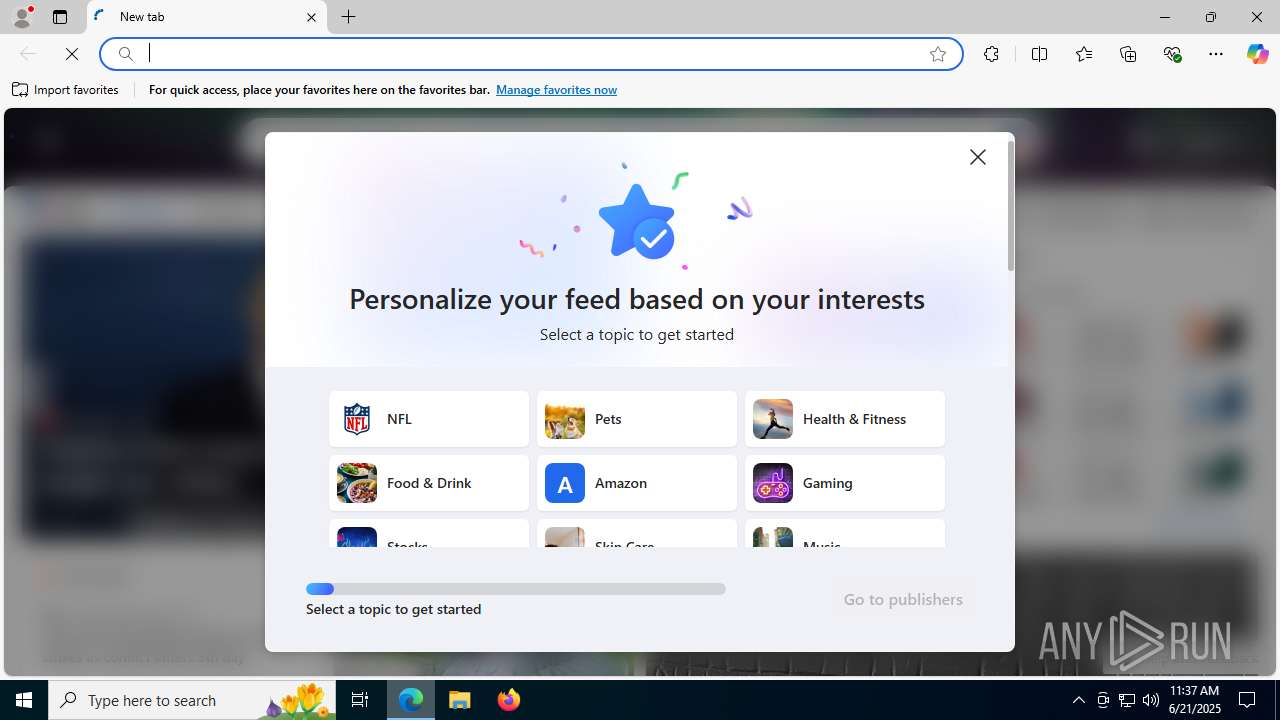Viewport: 1280px width, 720px height.
Task: Click the Food & Drink thumbnail image
Action: click(x=357, y=483)
